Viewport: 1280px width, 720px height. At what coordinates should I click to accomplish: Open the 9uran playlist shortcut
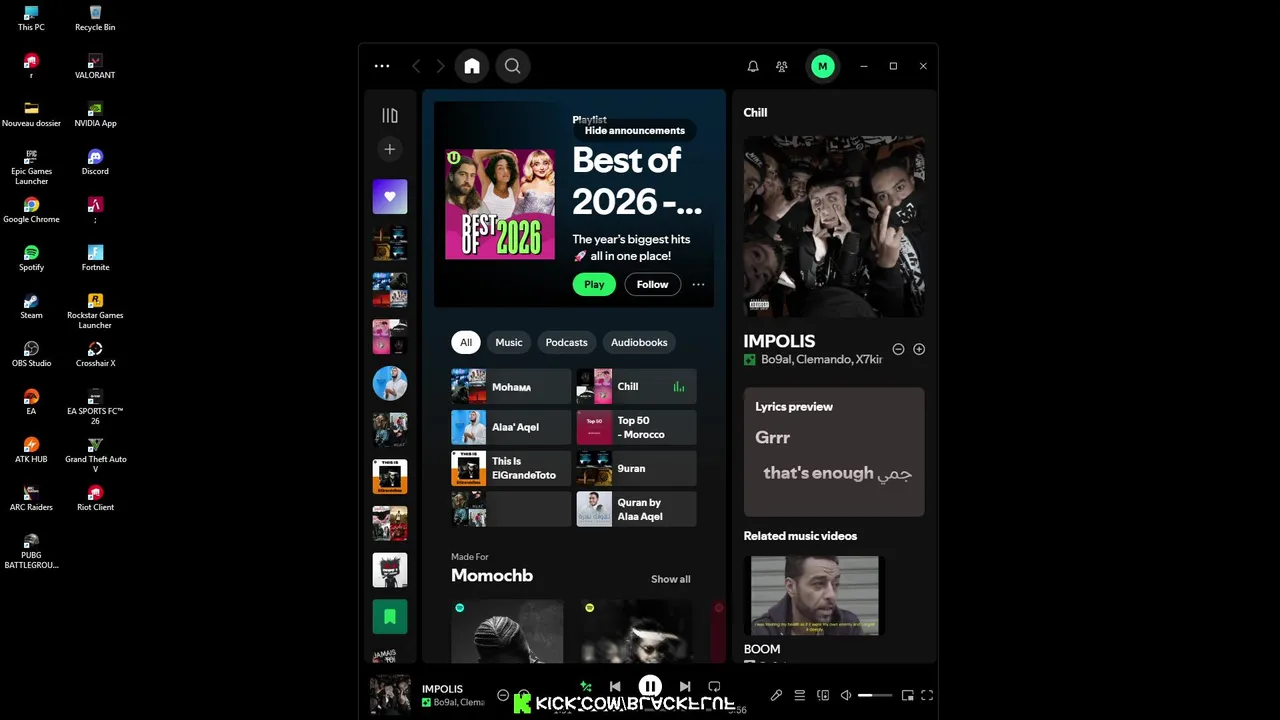636,468
